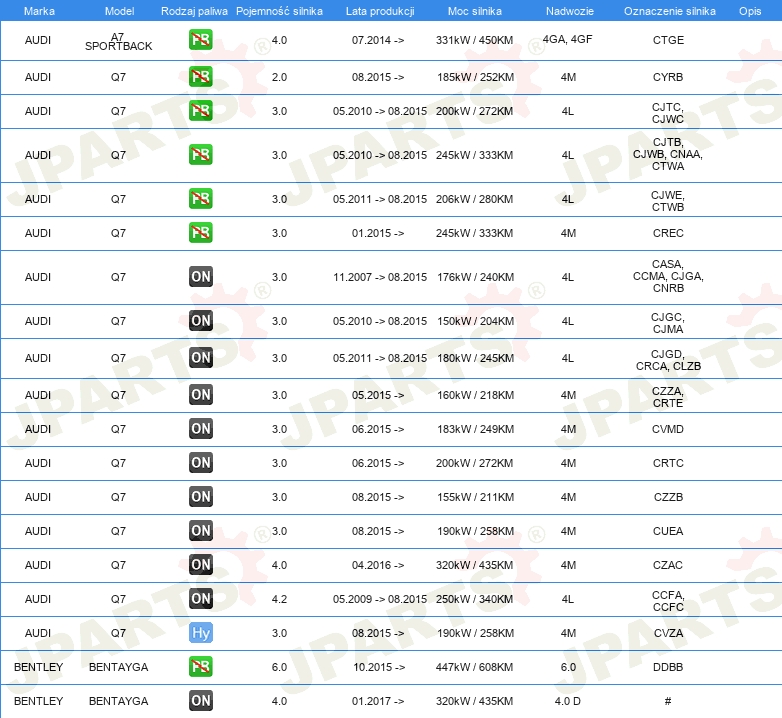The width and height of the screenshot is (782, 718).
Task: Click the Opis column header
Action: click(x=749, y=10)
